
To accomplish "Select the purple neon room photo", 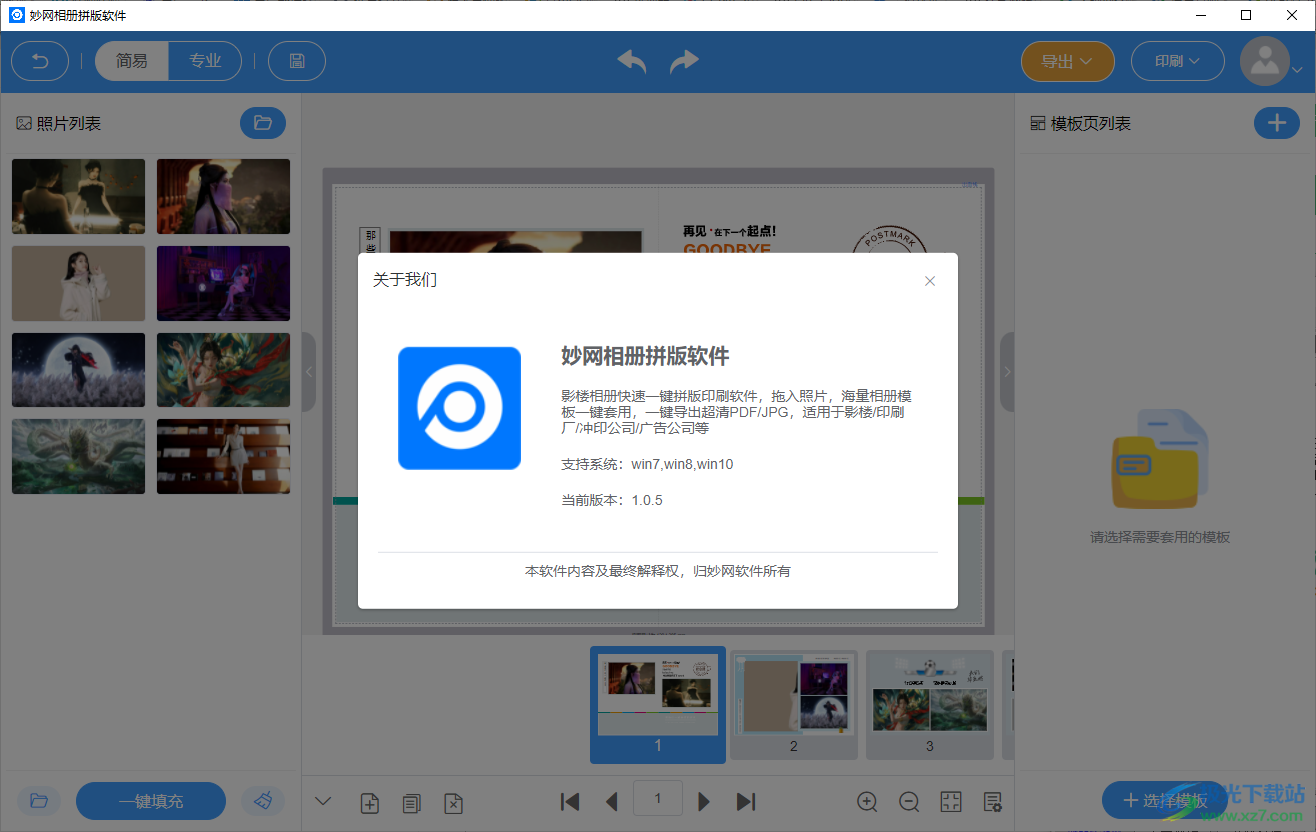I will (x=223, y=283).
